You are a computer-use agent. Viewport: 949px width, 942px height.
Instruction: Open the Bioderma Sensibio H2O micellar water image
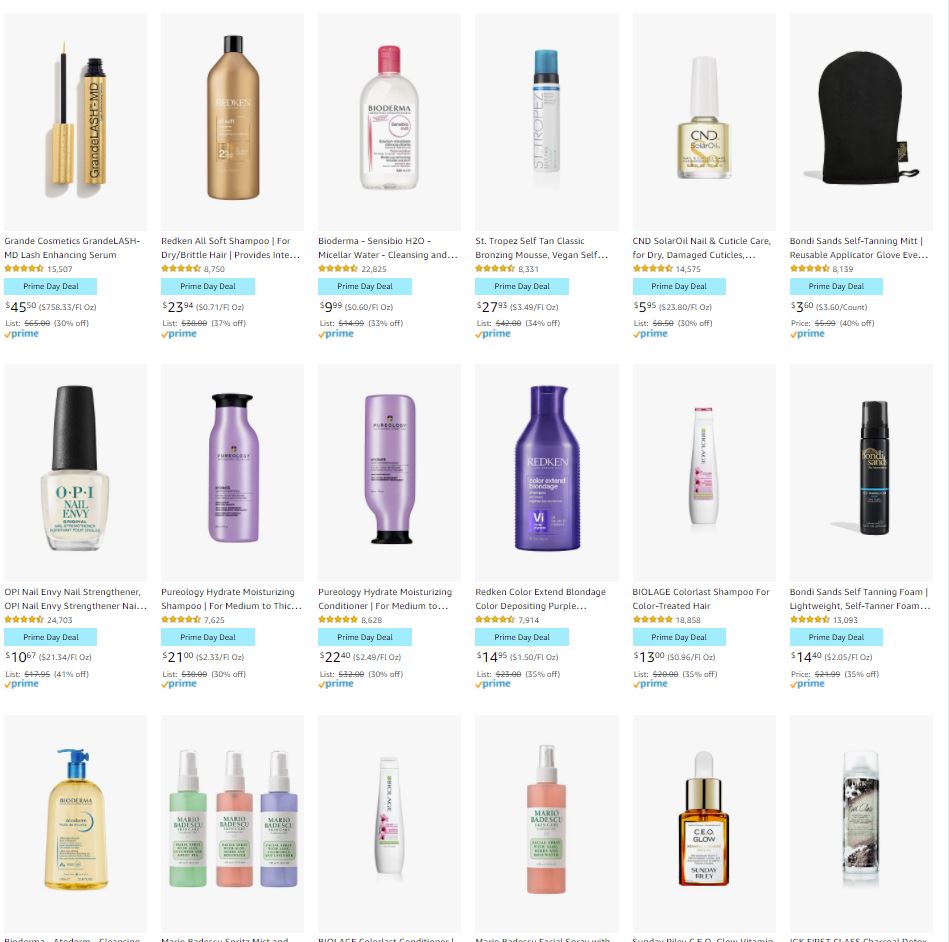(389, 122)
